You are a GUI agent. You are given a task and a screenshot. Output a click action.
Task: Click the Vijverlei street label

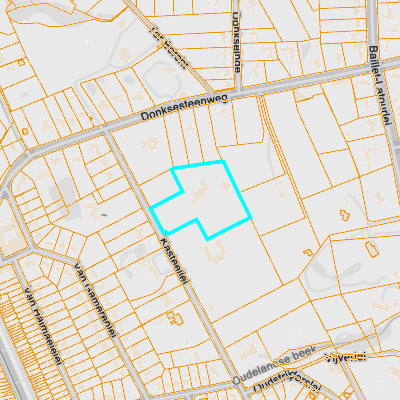pos(345,357)
